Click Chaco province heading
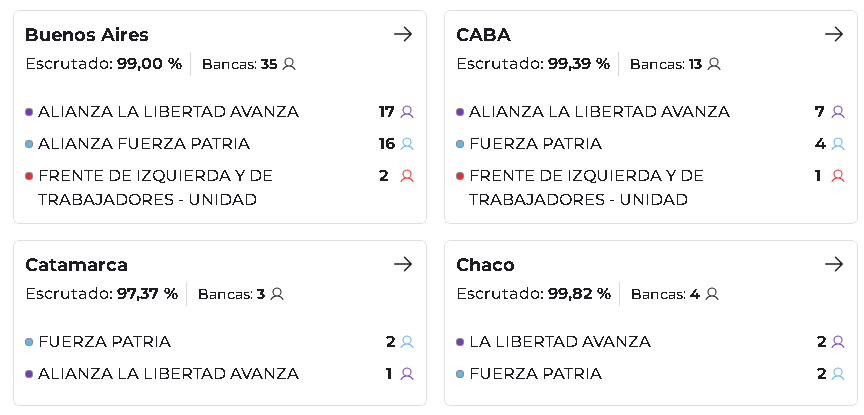Image resolution: width=864 pixels, height=415 pixels. tap(485, 265)
